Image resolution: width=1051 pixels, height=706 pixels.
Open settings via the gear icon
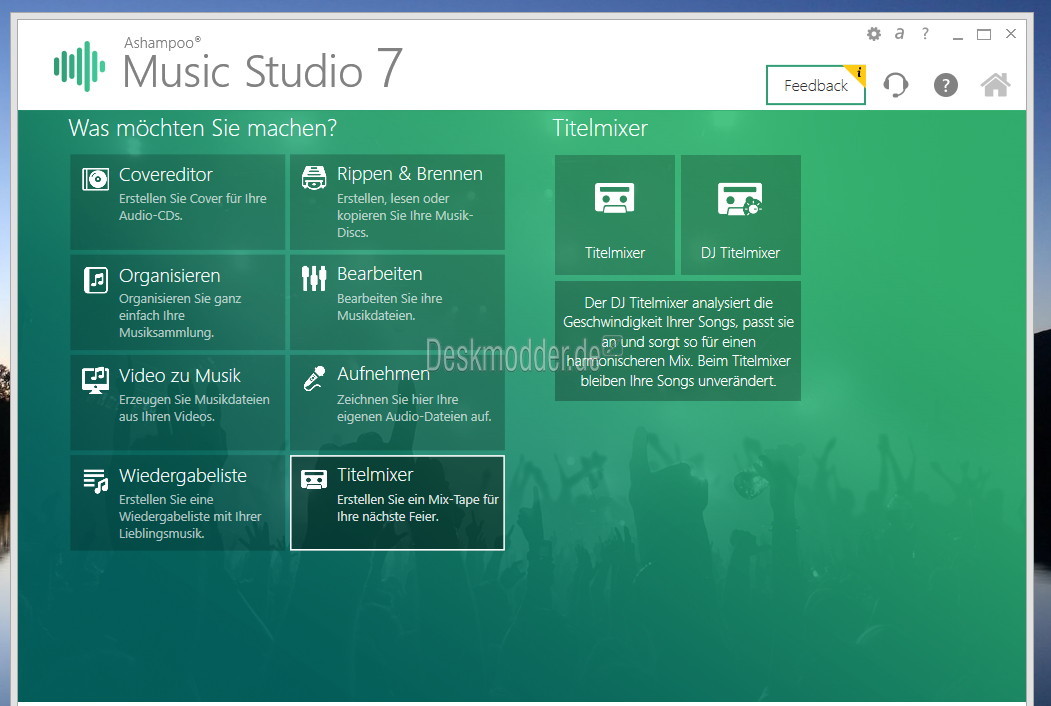coord(873,34)
